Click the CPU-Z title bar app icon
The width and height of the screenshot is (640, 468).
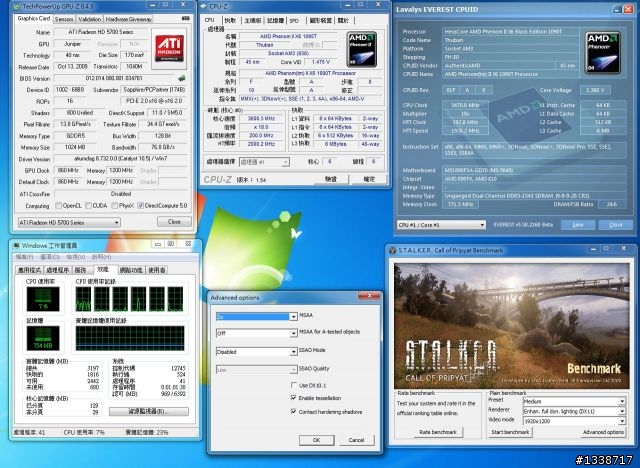coord(204,7)
